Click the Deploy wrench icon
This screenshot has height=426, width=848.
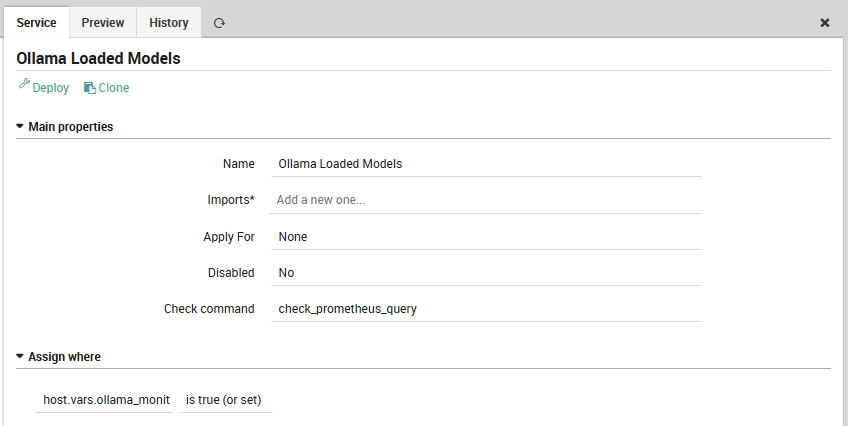point(25,87)
